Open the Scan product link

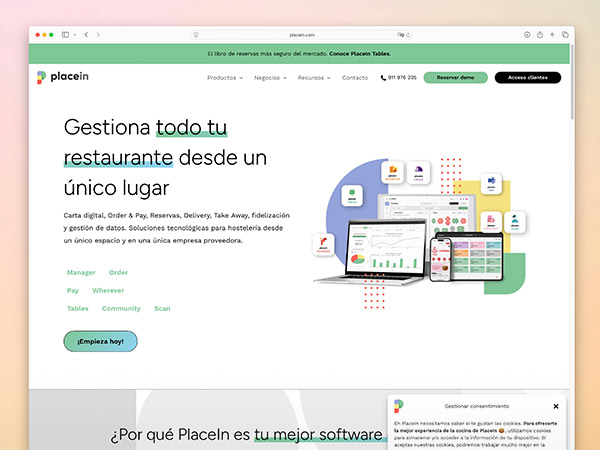[x=162, y=308]
